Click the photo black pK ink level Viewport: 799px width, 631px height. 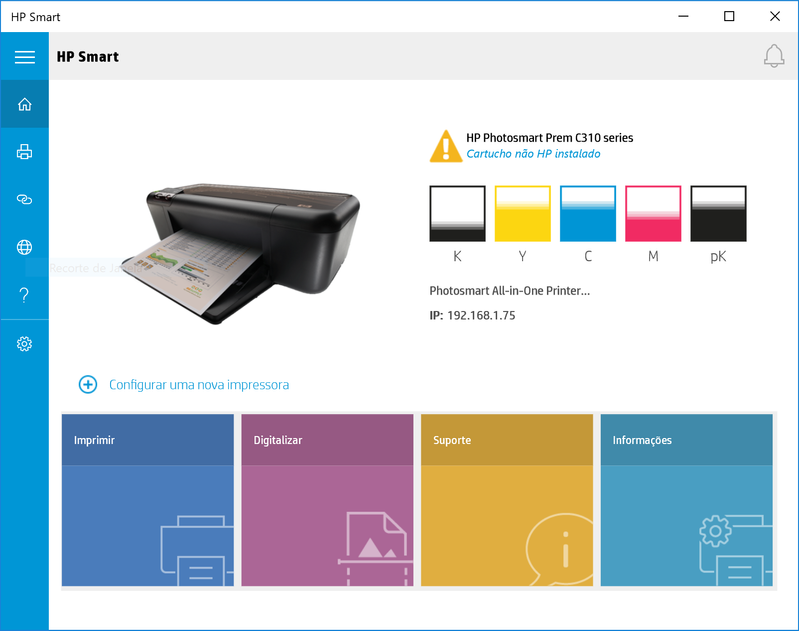click(718, 214)
